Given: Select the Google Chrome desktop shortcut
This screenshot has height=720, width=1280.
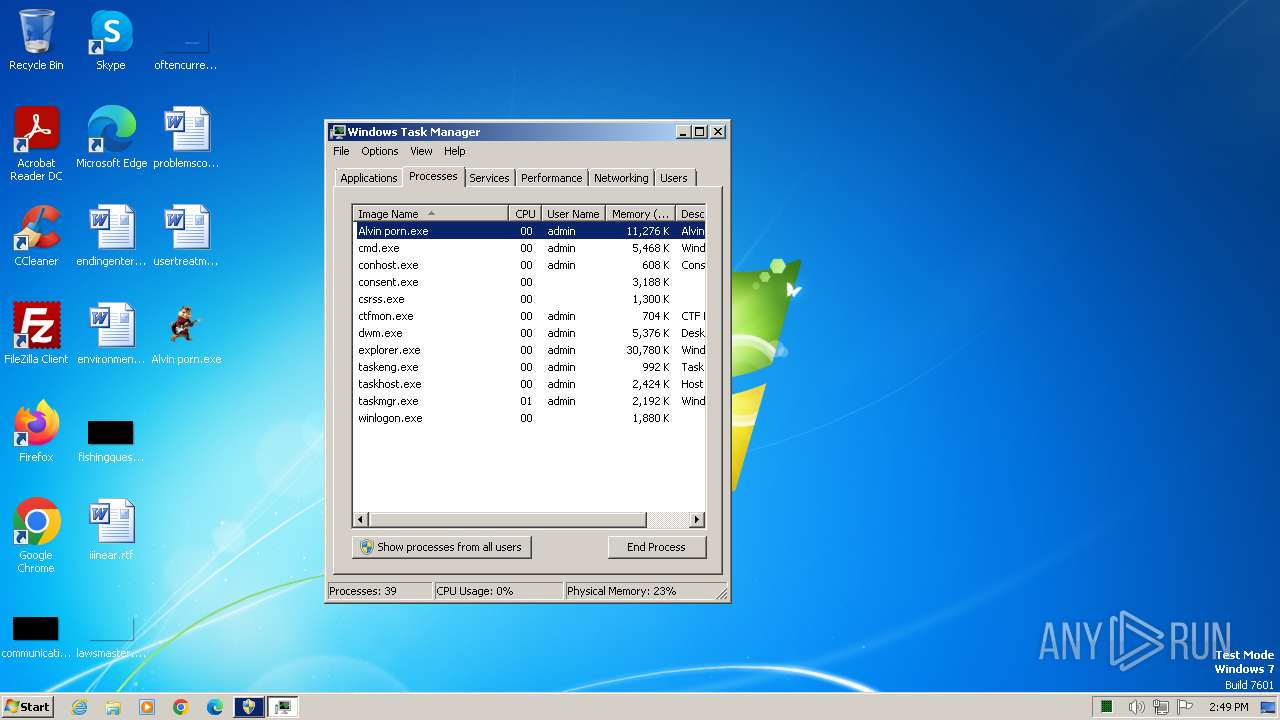Looking at the screenshot, I should 36,536.
